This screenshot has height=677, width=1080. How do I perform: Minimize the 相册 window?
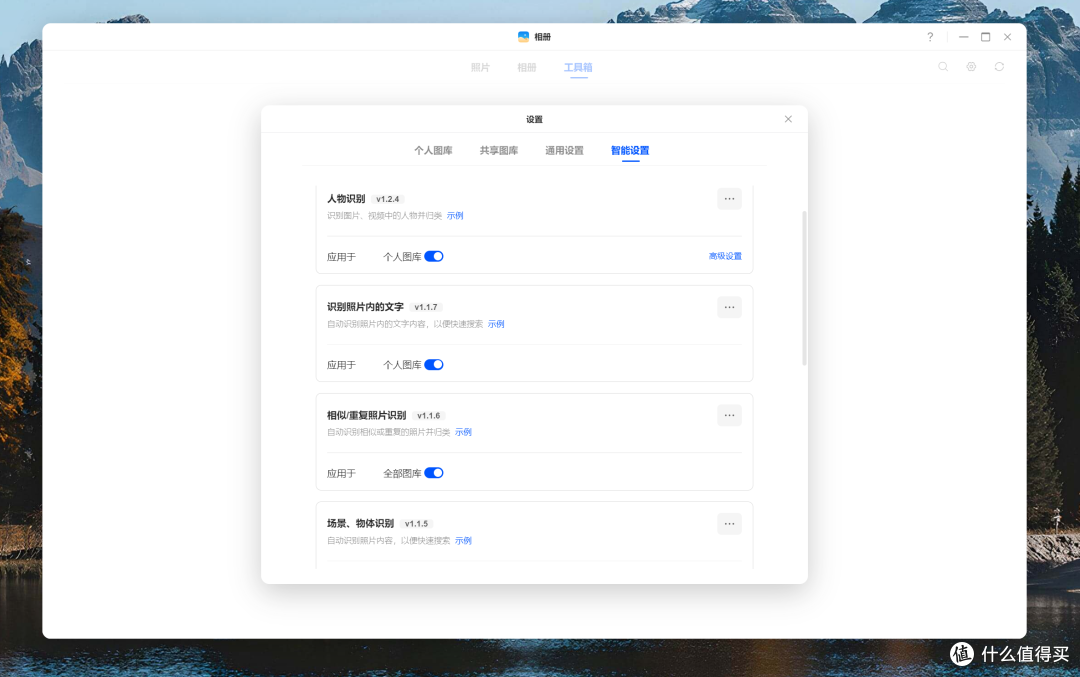[964, 37]
